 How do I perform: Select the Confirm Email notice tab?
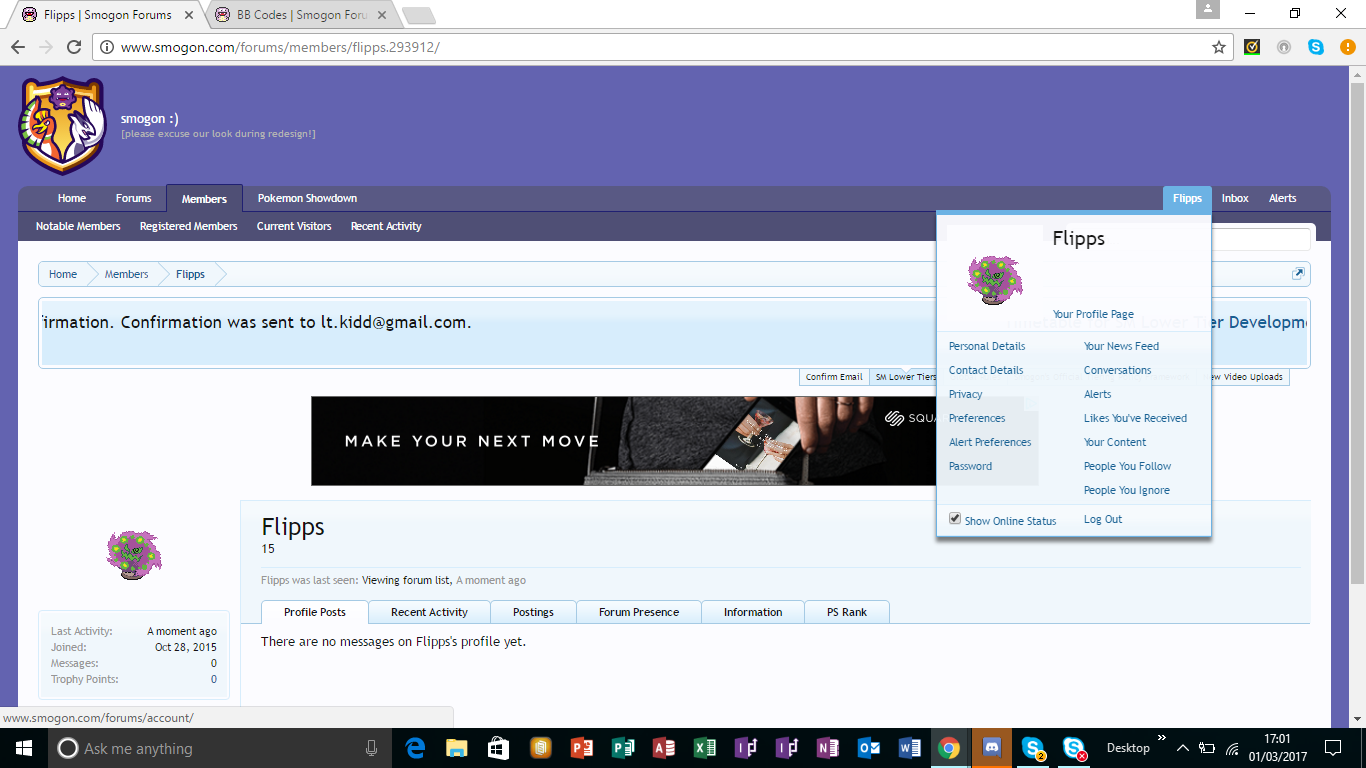click(x=834, y=377)
